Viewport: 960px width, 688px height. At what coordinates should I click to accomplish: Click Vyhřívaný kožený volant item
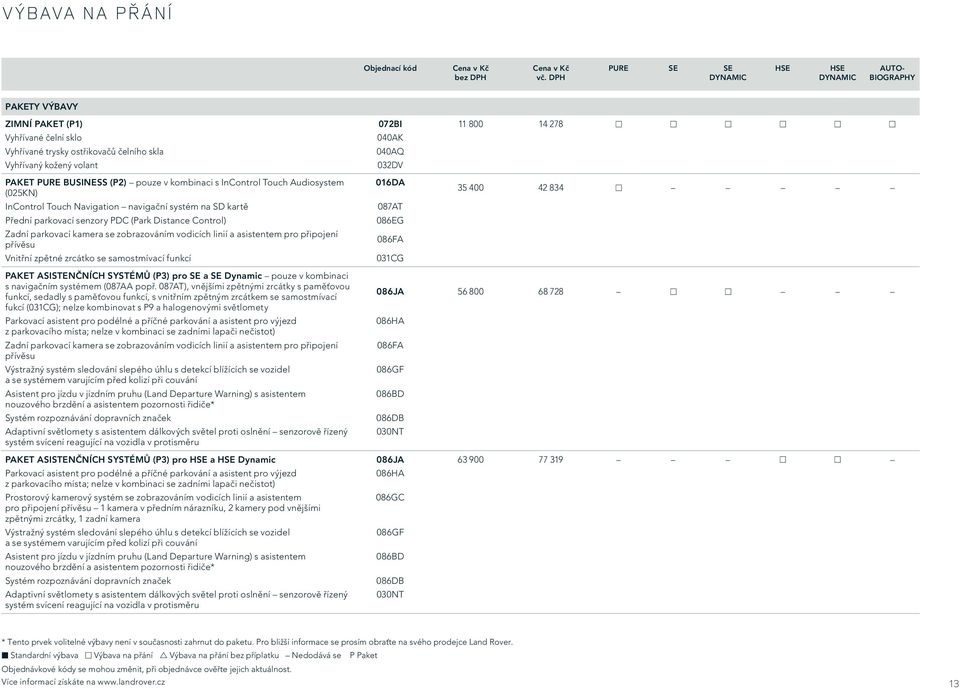(x=51, y=165)
